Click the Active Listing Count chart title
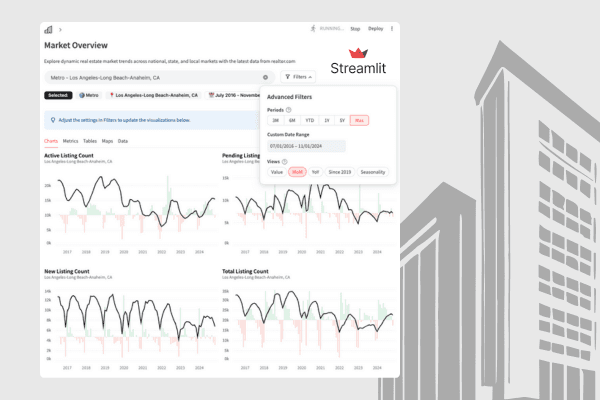600x400 pixels. pos(69,155)
